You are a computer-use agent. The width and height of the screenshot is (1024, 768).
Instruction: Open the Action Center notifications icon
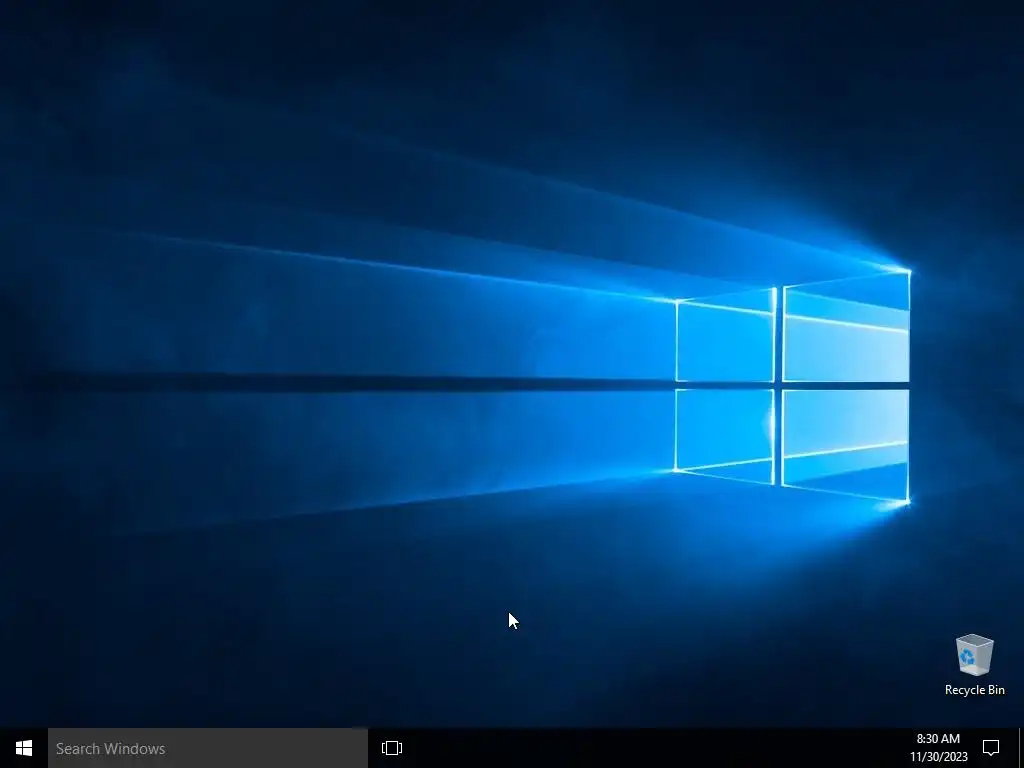pyautogui.click(x=991, y=748)
